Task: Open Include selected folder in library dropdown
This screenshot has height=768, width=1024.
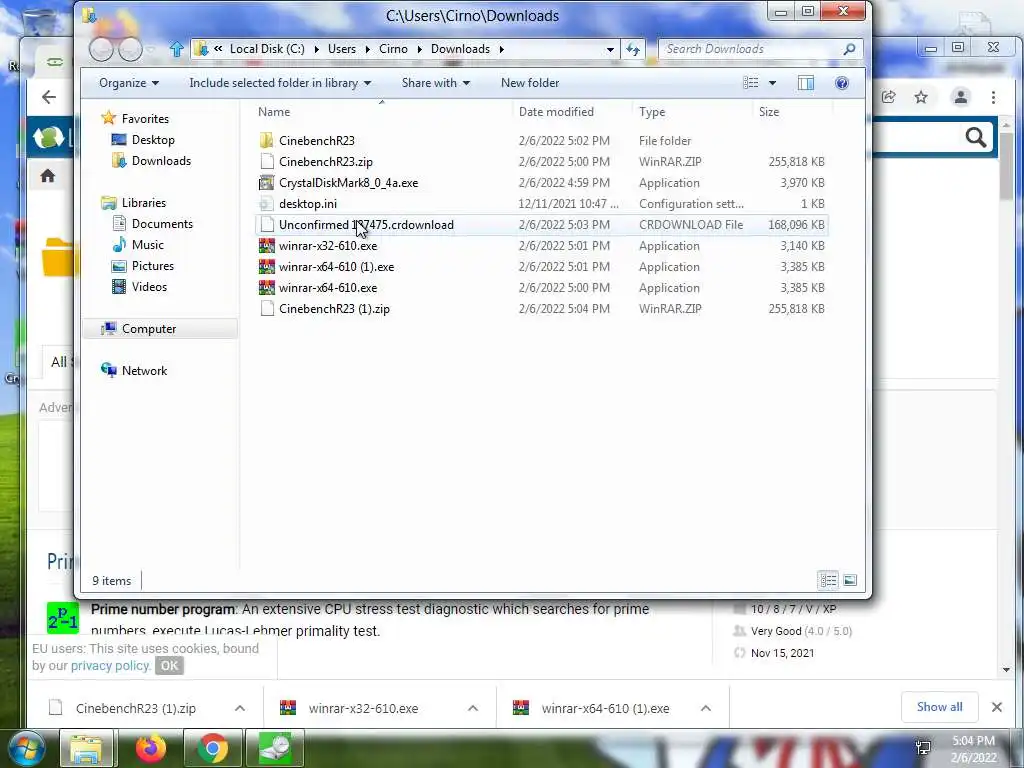Action: click(280, 83)
